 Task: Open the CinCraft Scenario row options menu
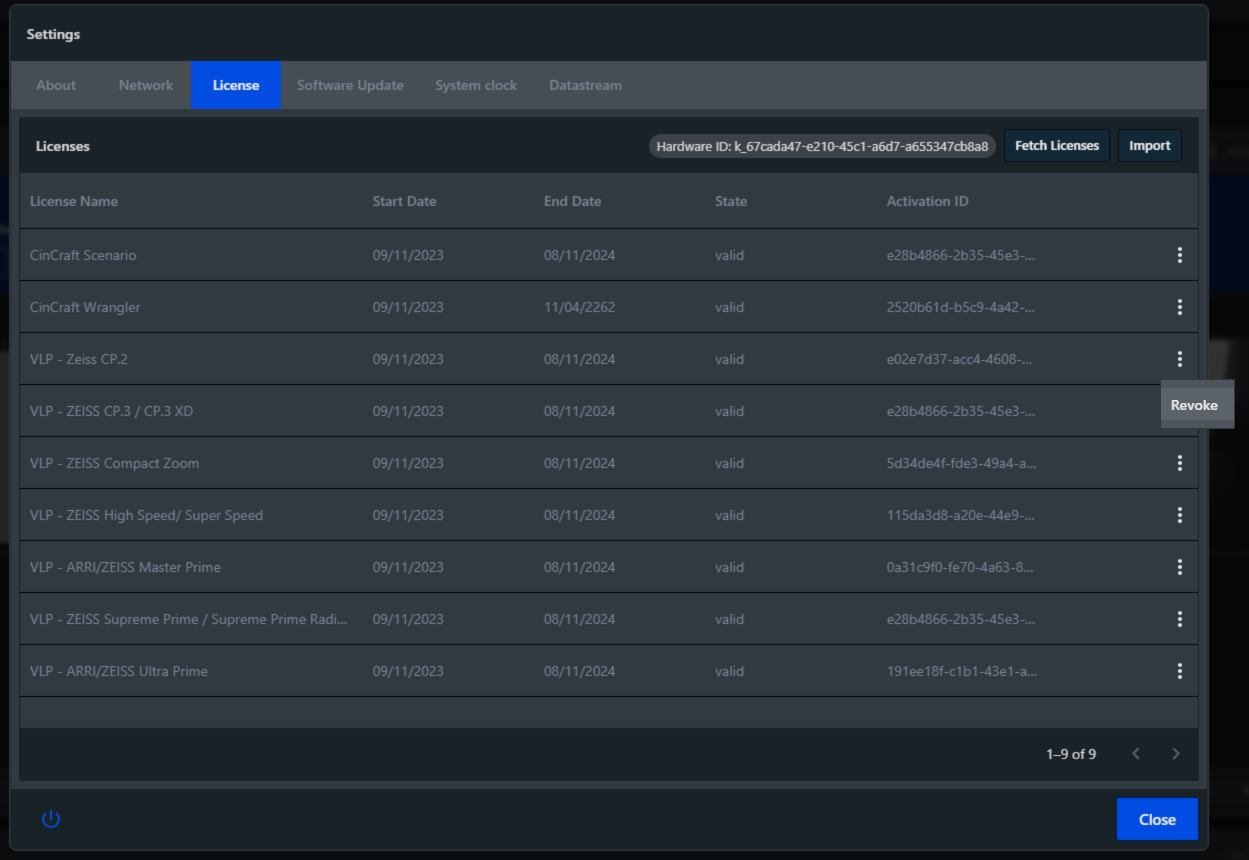coord(1179,255)
